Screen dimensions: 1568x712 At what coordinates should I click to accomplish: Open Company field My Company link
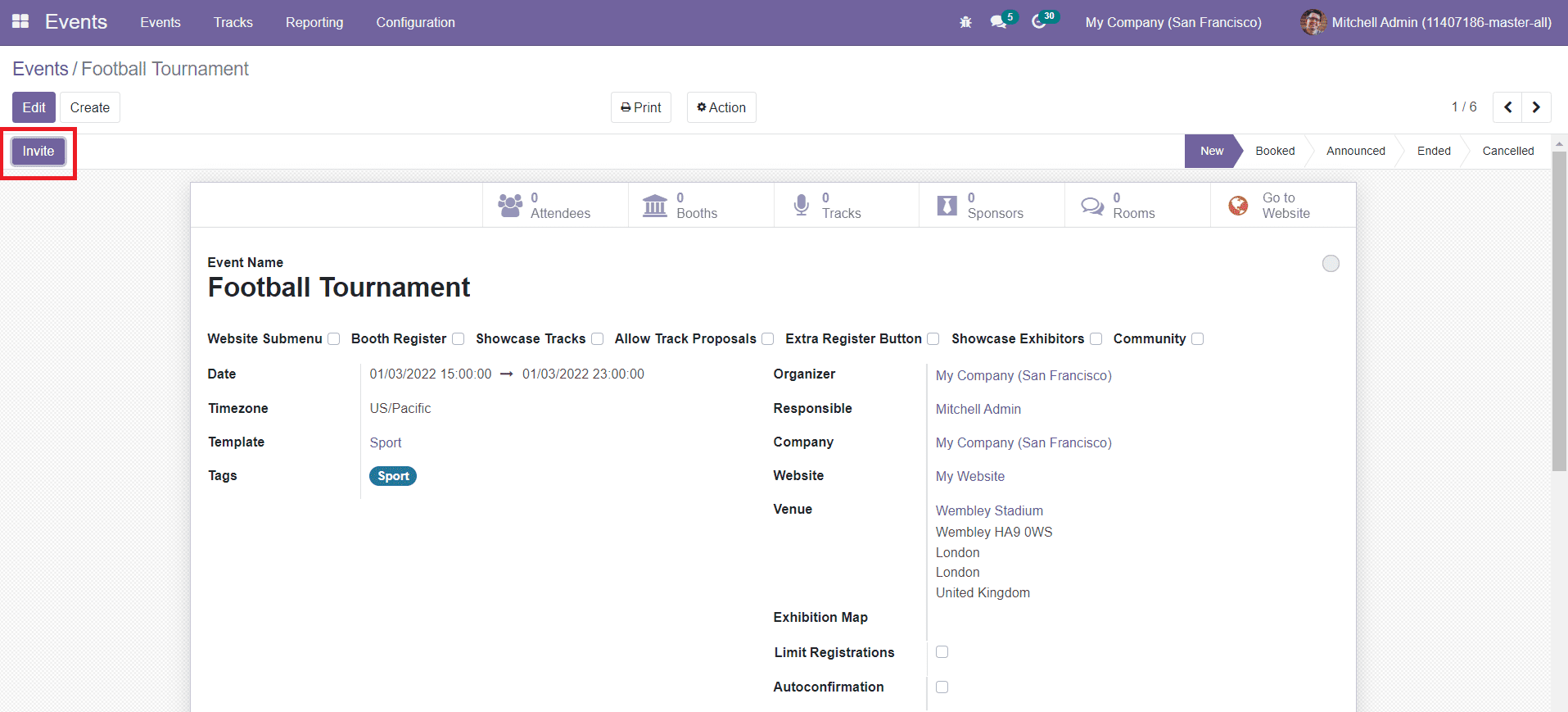click(x=1023, y=442)
